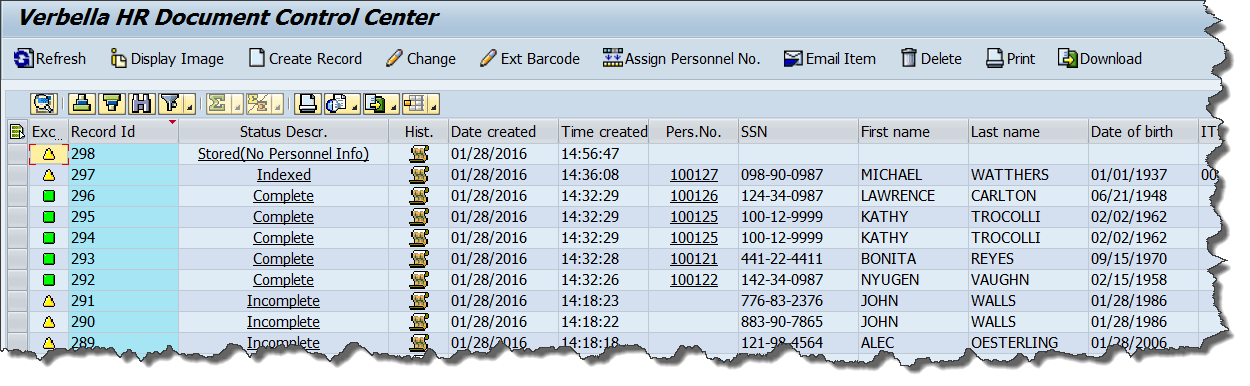Click the SSN column header

pyautogui.click(x=798, y=131)
